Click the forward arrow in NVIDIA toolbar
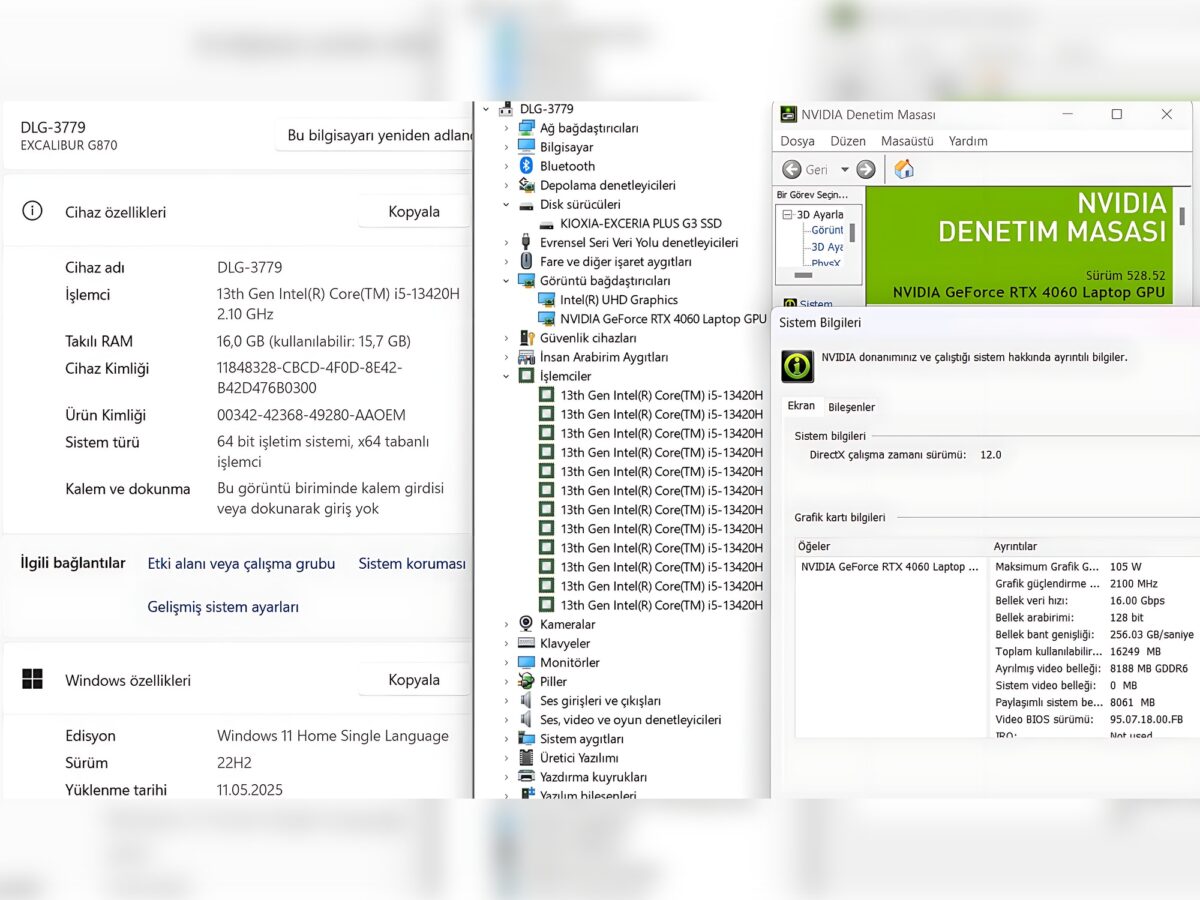 pos(866,170)
